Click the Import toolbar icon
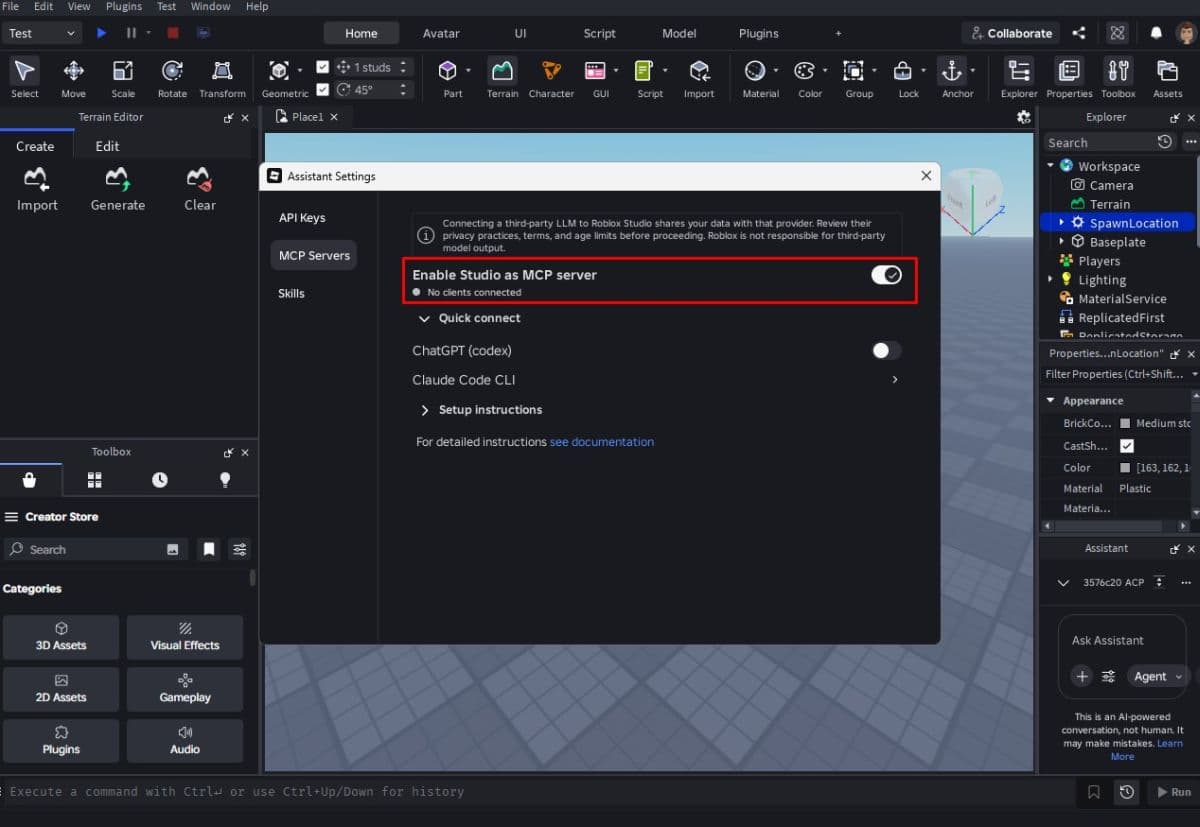The image size is (1200, 827). pyautogui.click(x=699, y=78)
